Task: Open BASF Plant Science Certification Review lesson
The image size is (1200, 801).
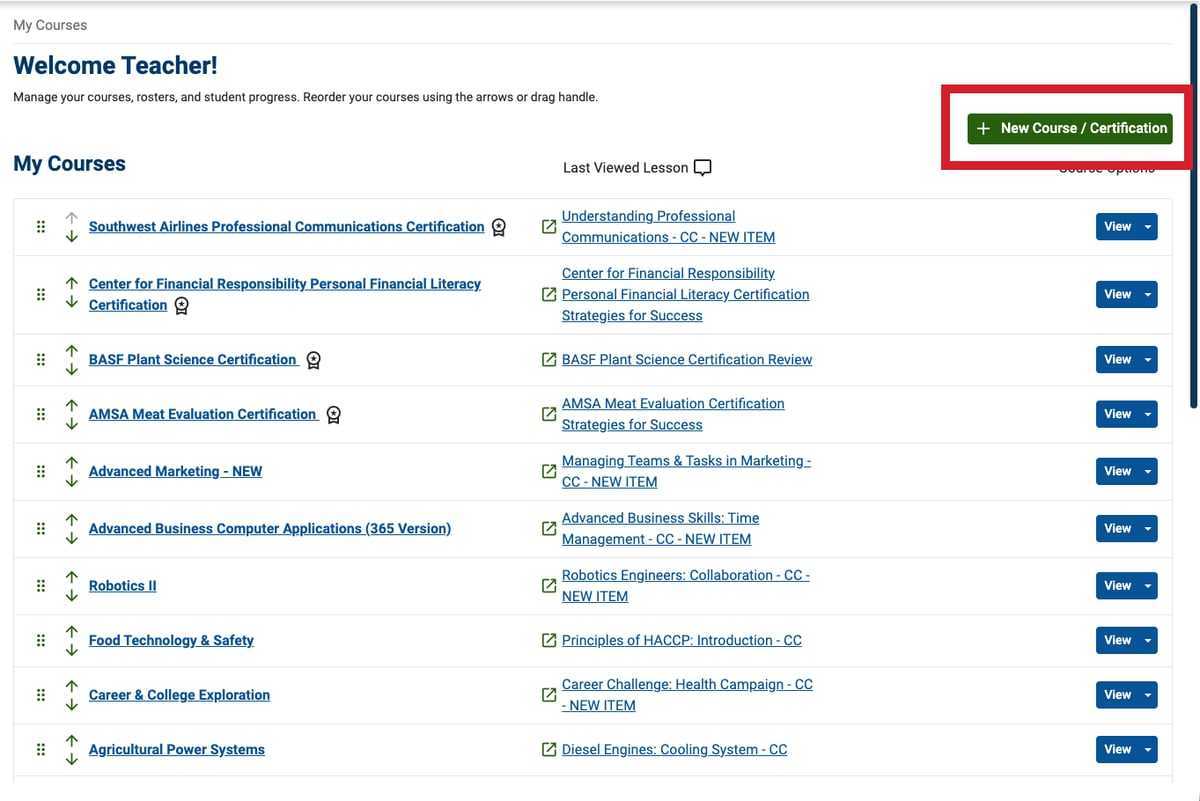Action: click(x=686, y=359)
